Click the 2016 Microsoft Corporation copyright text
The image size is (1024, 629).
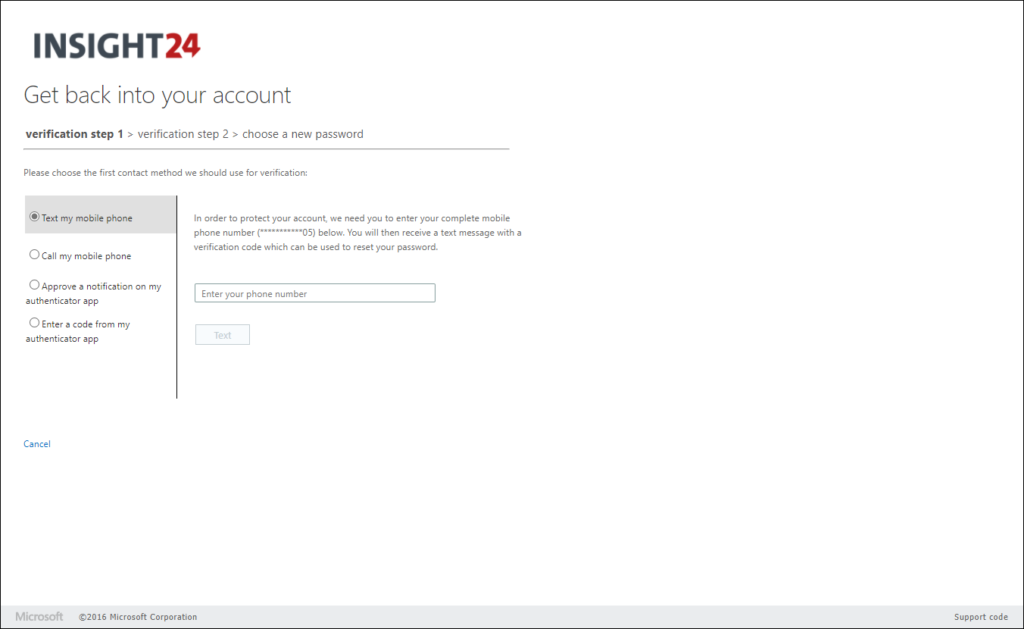pos(139,617)
